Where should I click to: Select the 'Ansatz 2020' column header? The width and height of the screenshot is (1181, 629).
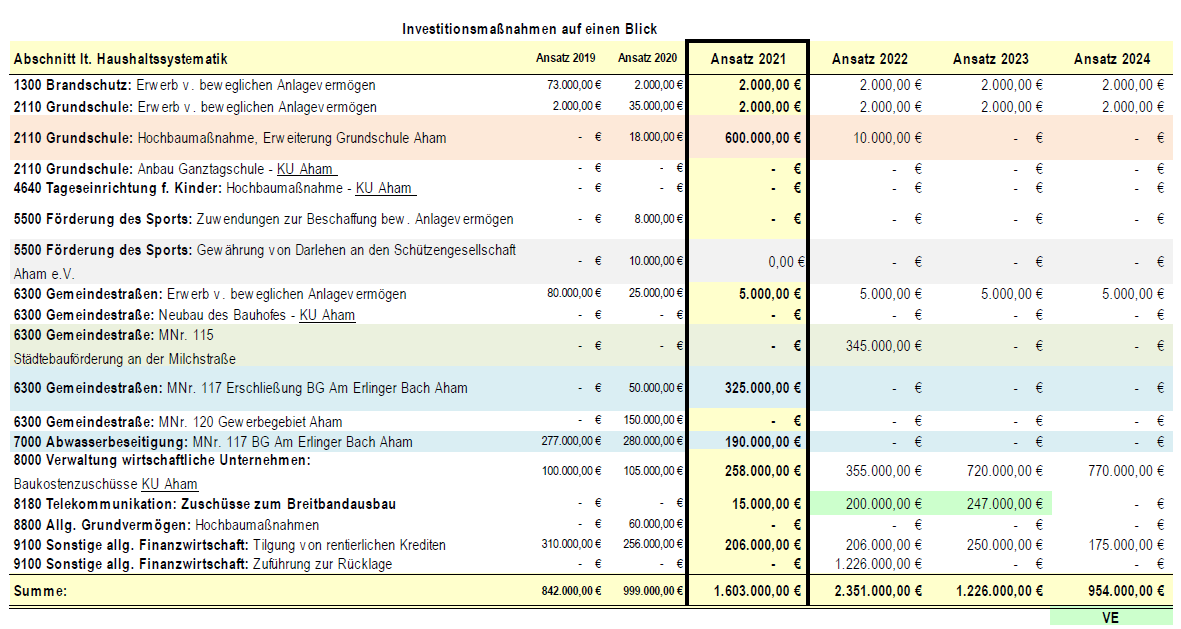coord(647,58)
